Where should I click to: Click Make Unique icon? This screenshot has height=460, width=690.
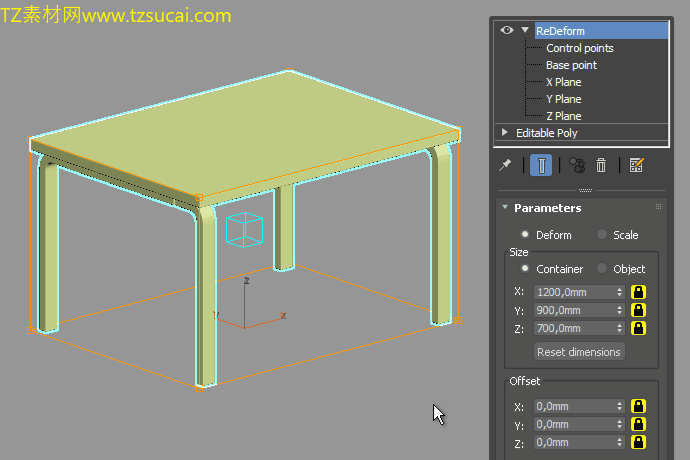[577, 166]
